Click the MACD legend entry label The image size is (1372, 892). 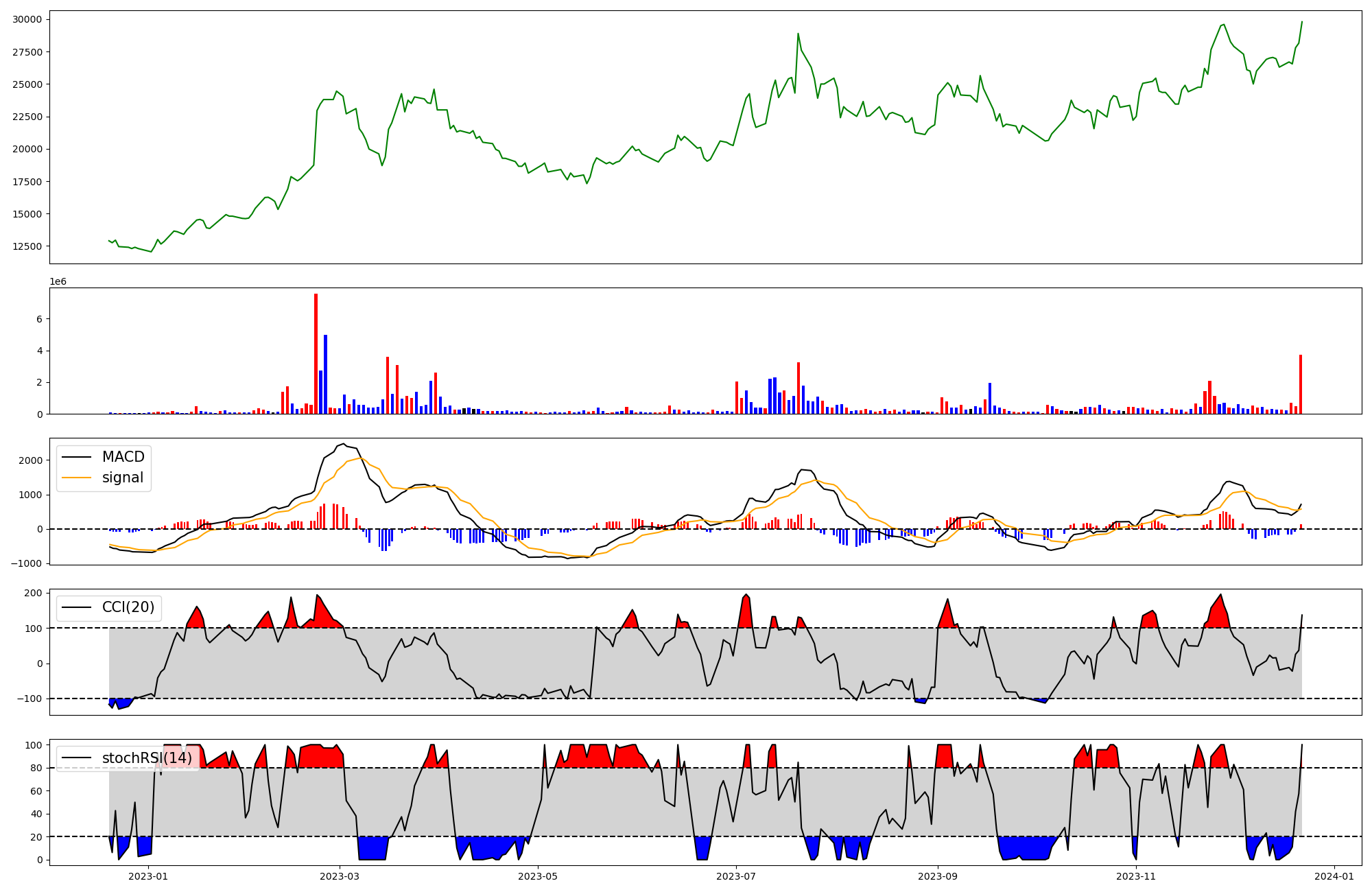click(x=123, y=457)
